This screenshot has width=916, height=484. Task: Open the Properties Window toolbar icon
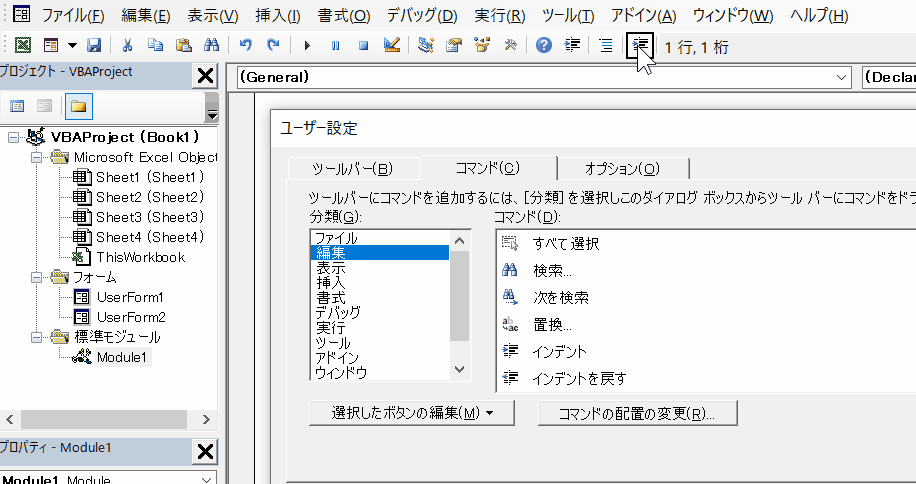(454, 45)
